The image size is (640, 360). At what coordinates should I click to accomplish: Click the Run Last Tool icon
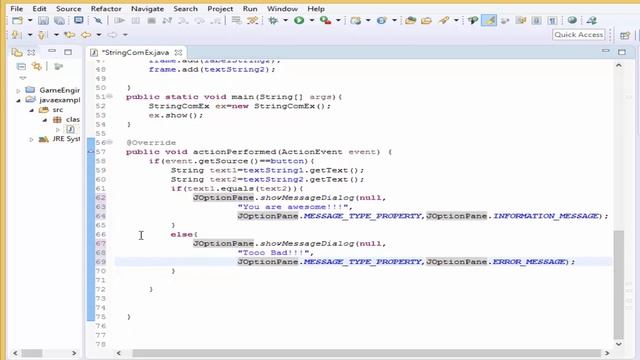coord(325,20)
